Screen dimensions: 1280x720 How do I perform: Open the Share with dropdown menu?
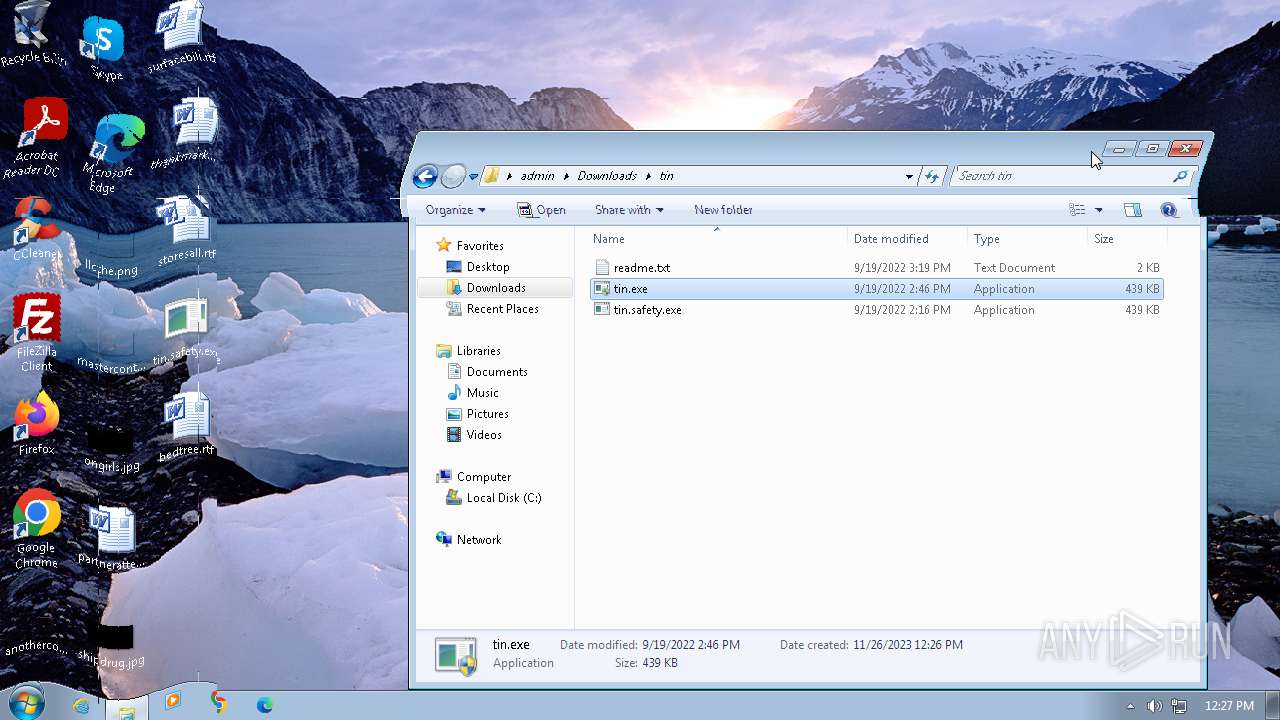coord(629,210)
